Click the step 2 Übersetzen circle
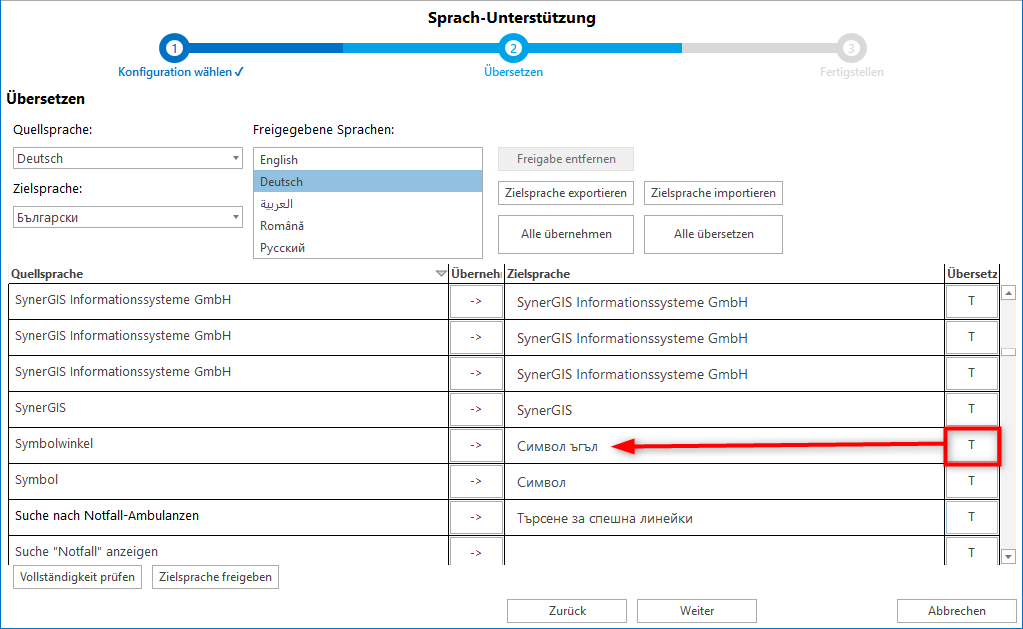Screen dimensions: 1023x629 click(x=513, y=48)
